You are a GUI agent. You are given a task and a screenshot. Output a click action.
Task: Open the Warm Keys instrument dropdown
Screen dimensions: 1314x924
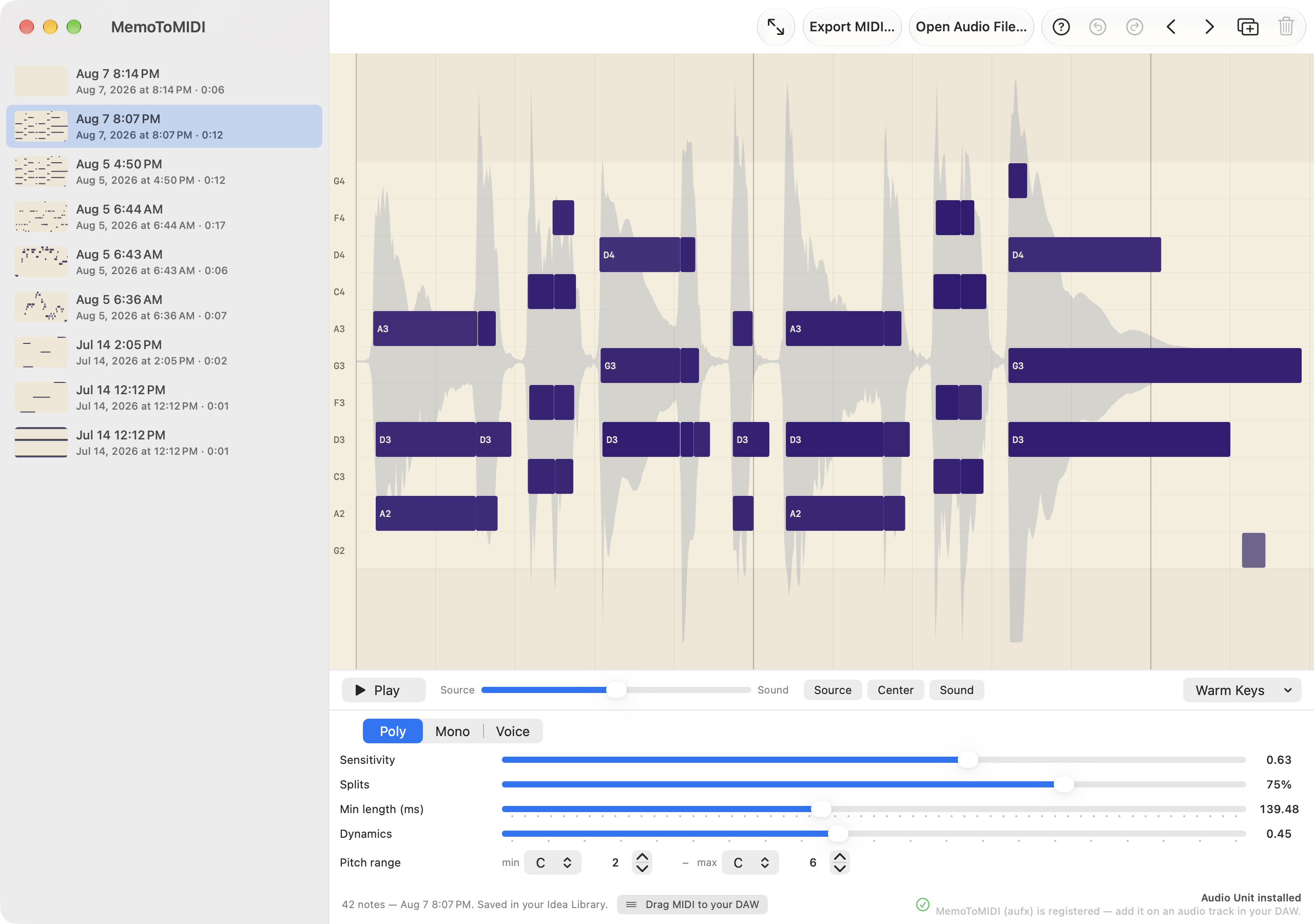point(1242,690)
